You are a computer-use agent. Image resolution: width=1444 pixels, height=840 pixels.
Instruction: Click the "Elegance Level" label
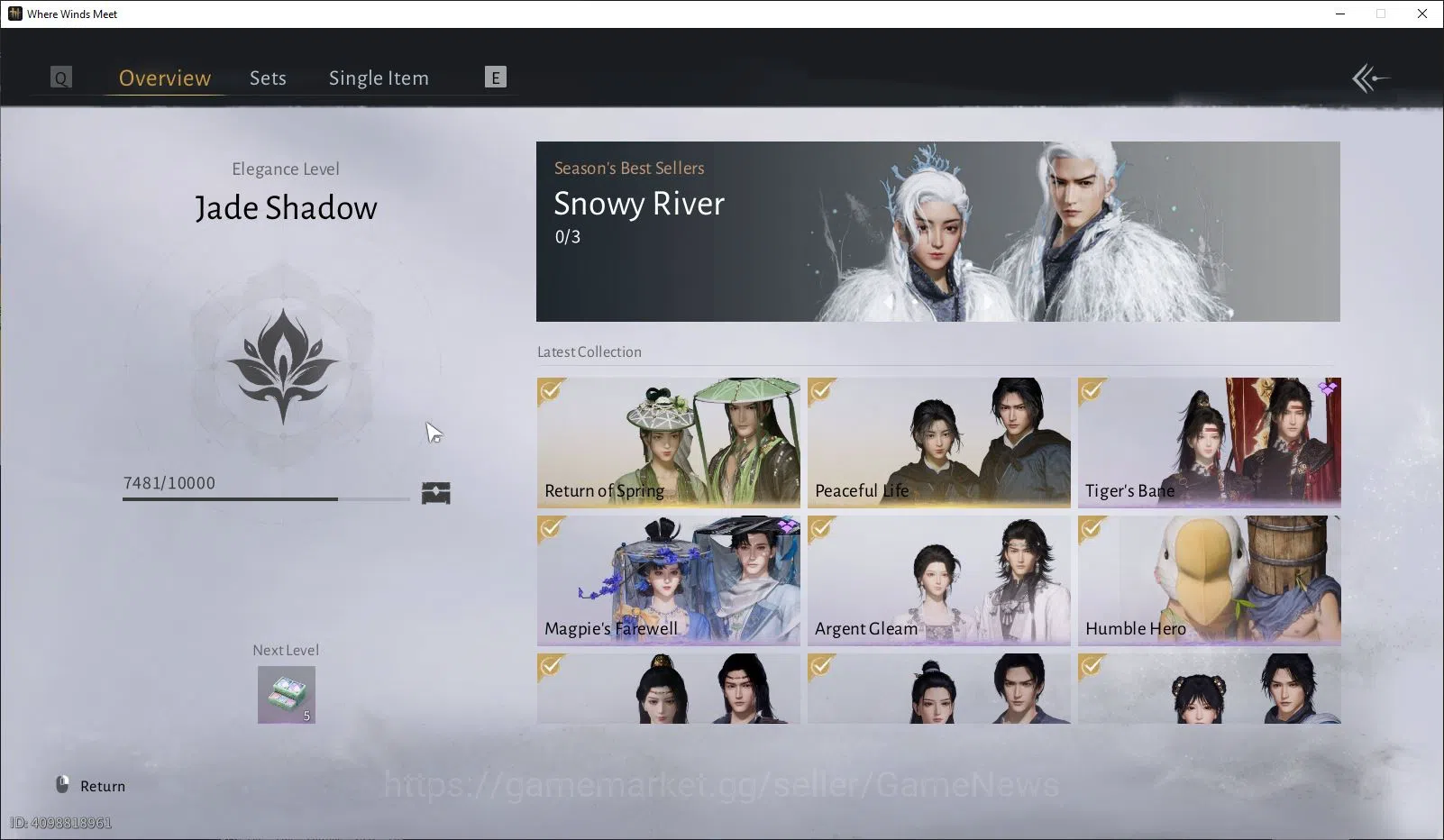point(286,169)
